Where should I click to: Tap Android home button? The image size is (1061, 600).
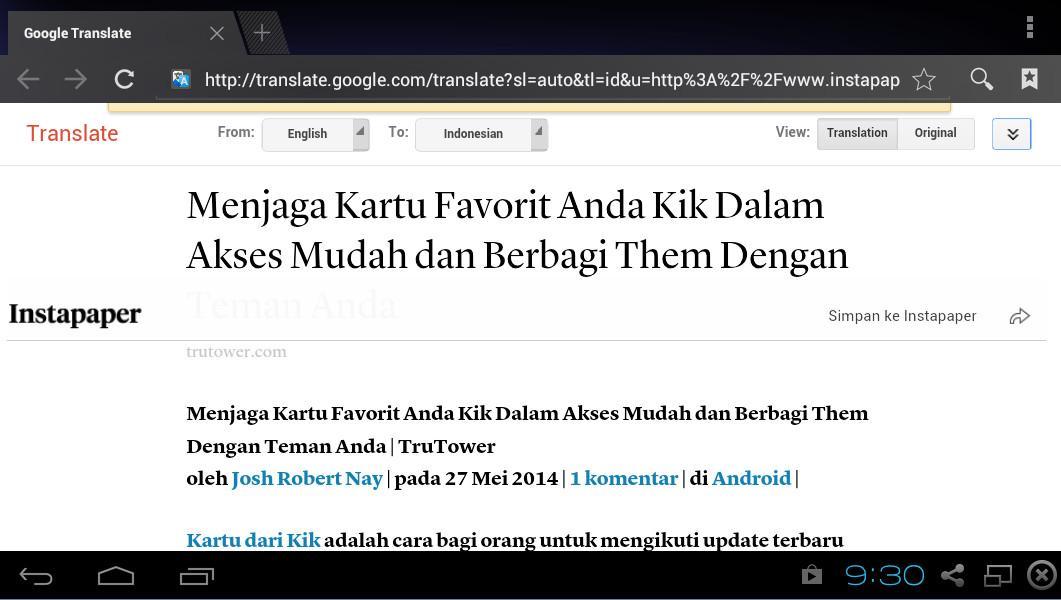click(116, 576)
